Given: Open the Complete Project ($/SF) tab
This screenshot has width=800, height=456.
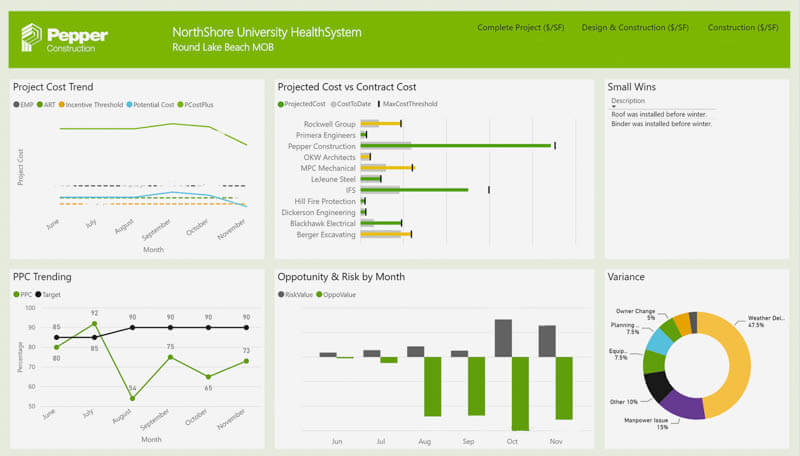Looking at the screenshot, I should tap(520, 28).
